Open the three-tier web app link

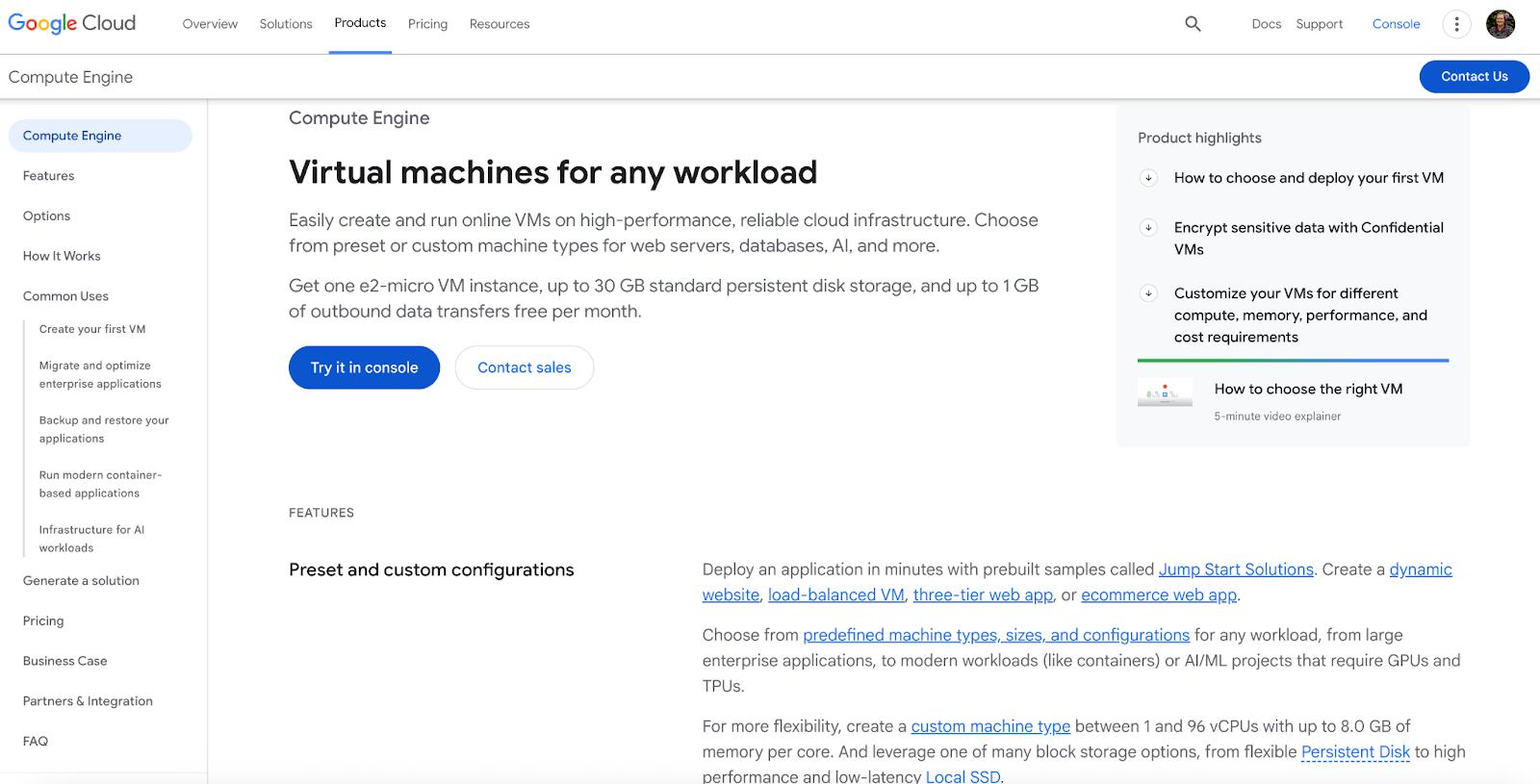coord(983,595)
